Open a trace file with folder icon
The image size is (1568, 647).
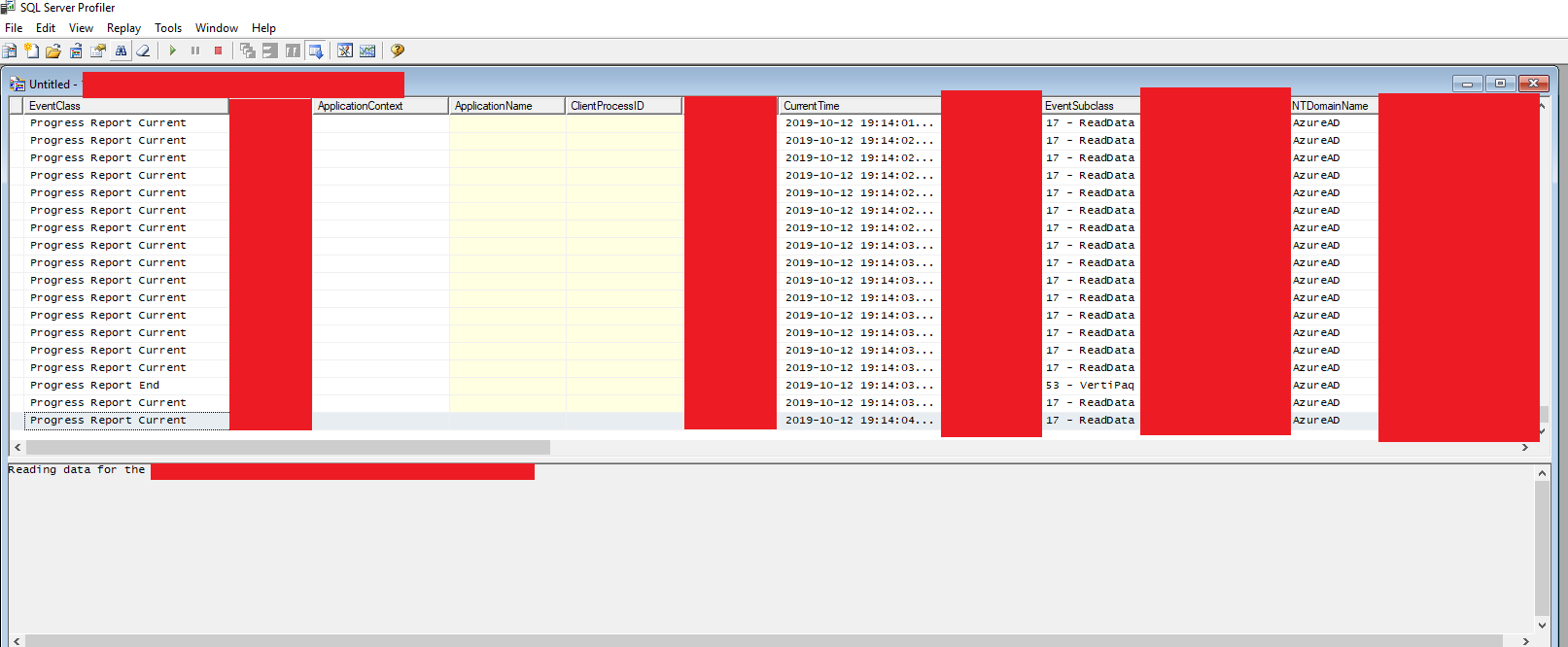coord(53,51)
